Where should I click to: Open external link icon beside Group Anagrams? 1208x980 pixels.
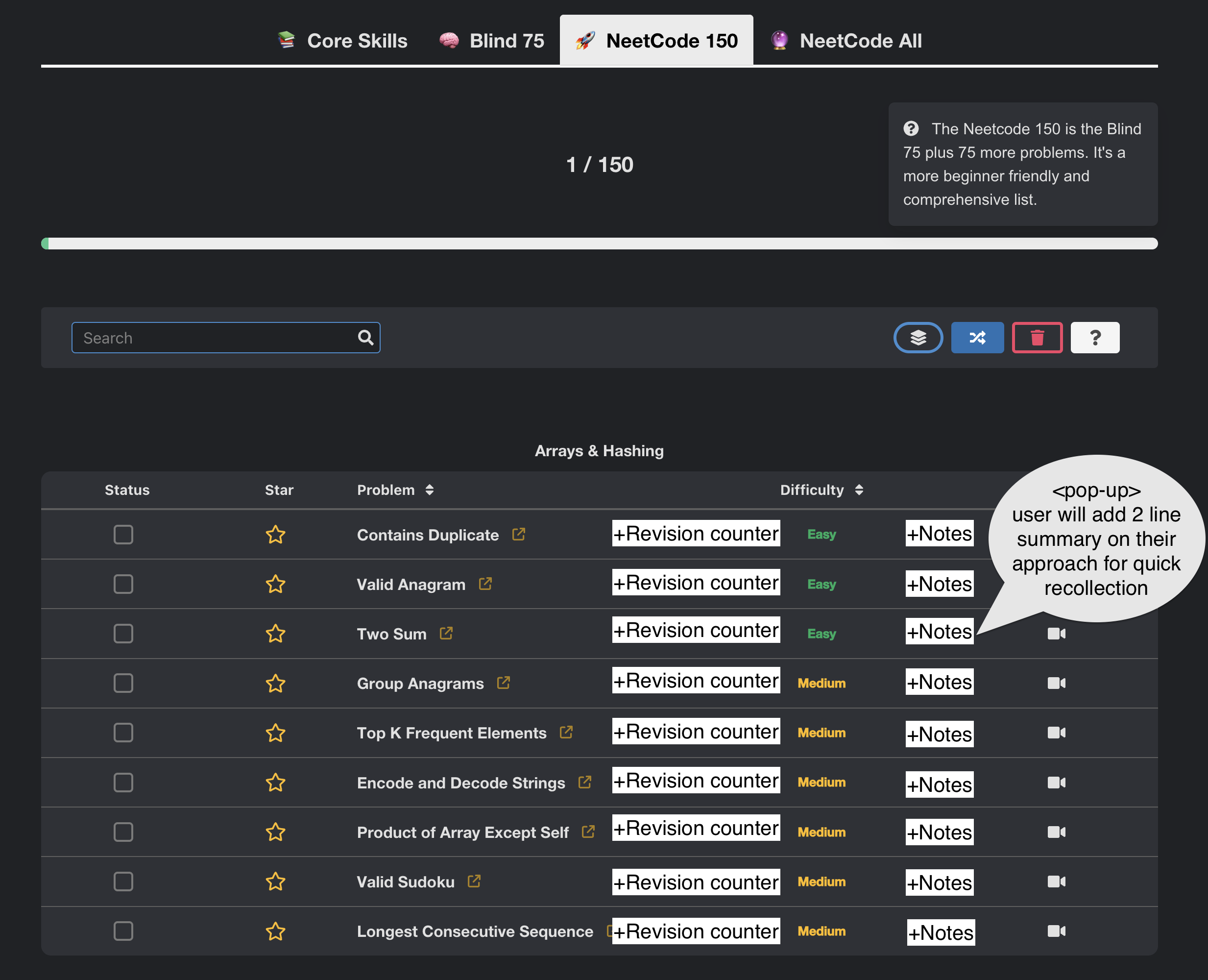(503, 683)
